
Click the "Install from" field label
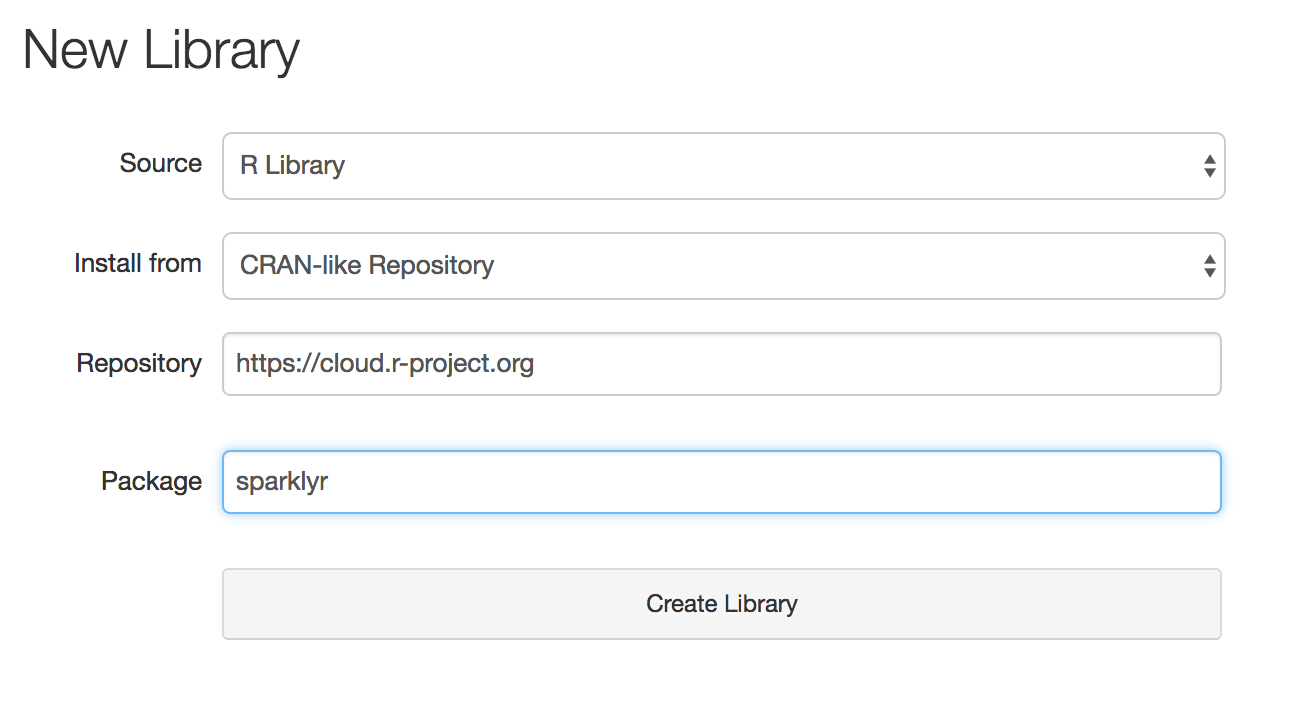point(137,264)
